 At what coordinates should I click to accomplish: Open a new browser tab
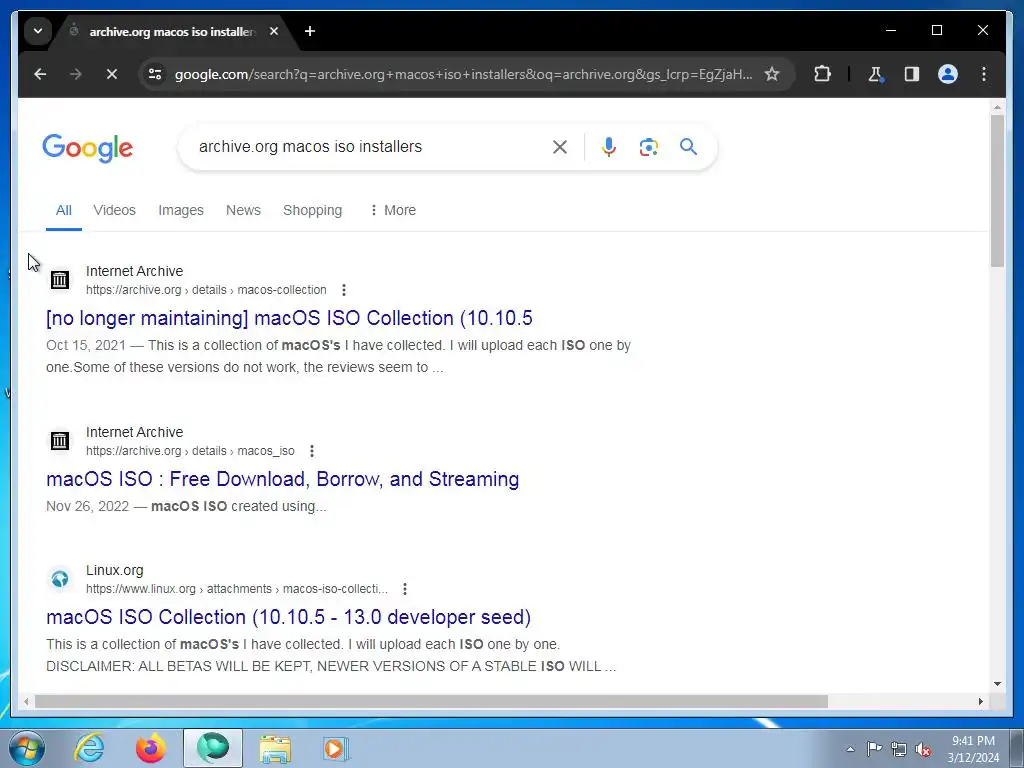310,31
